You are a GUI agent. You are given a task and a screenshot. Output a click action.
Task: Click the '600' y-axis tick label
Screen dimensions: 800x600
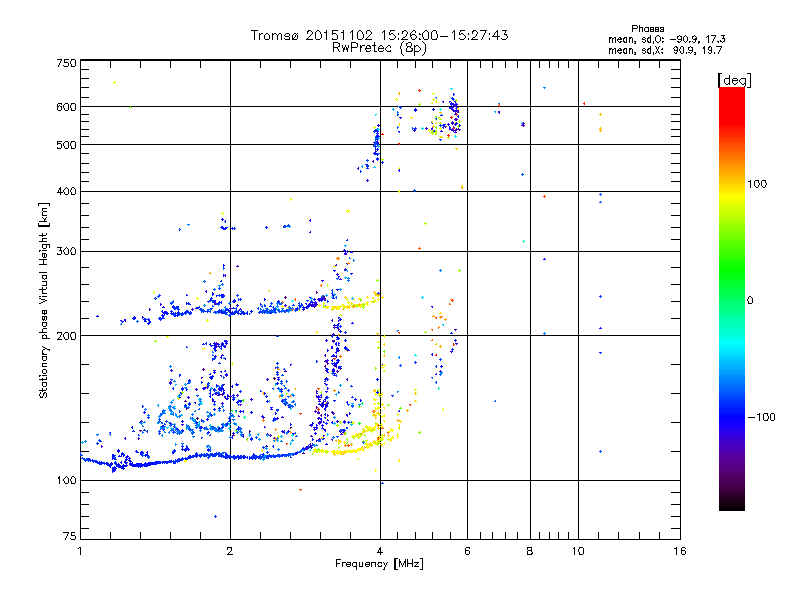66,107
